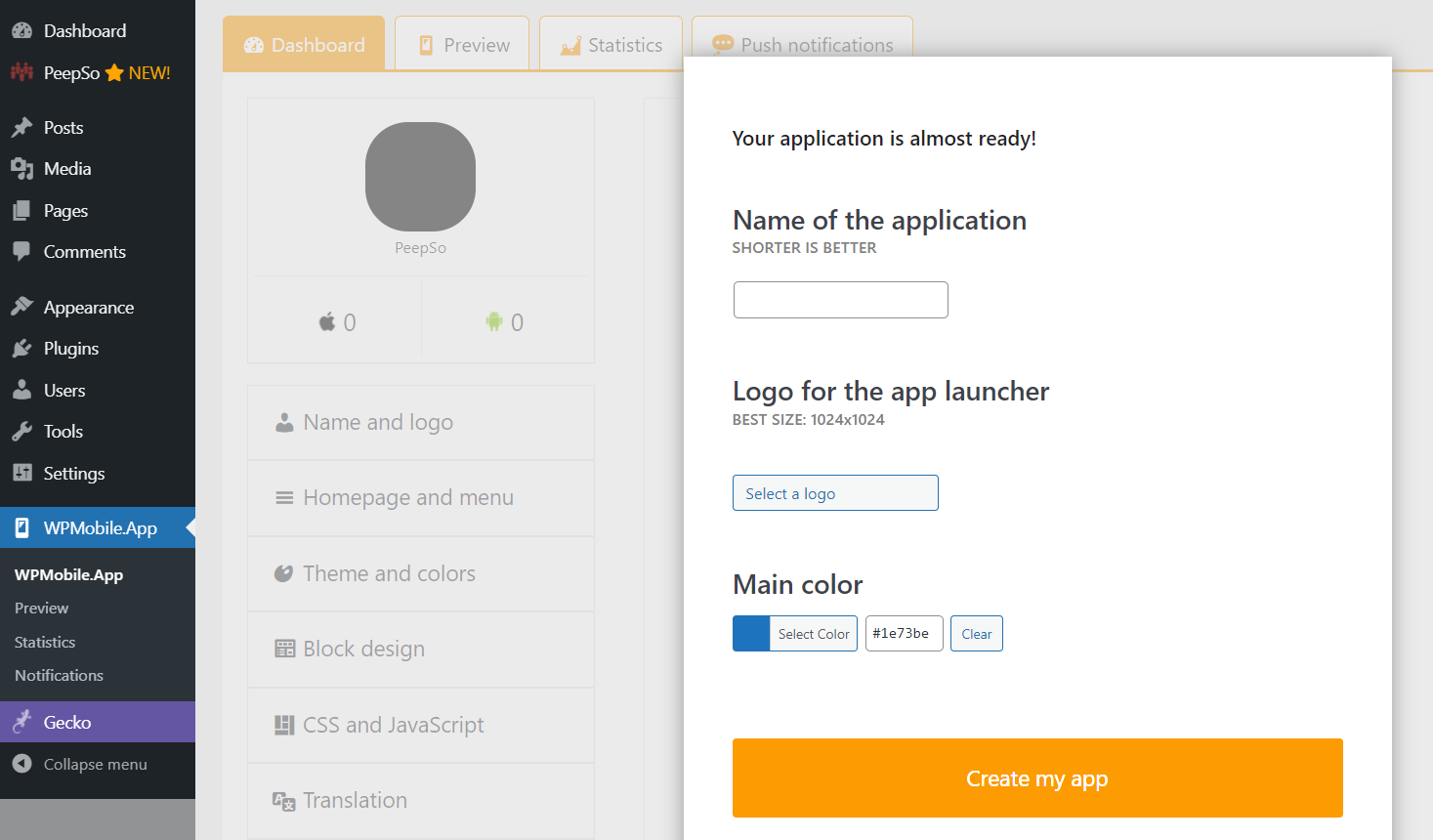The image size is (1433, 840).
Task: Click the Tools wrench icon
Action: 21,432
